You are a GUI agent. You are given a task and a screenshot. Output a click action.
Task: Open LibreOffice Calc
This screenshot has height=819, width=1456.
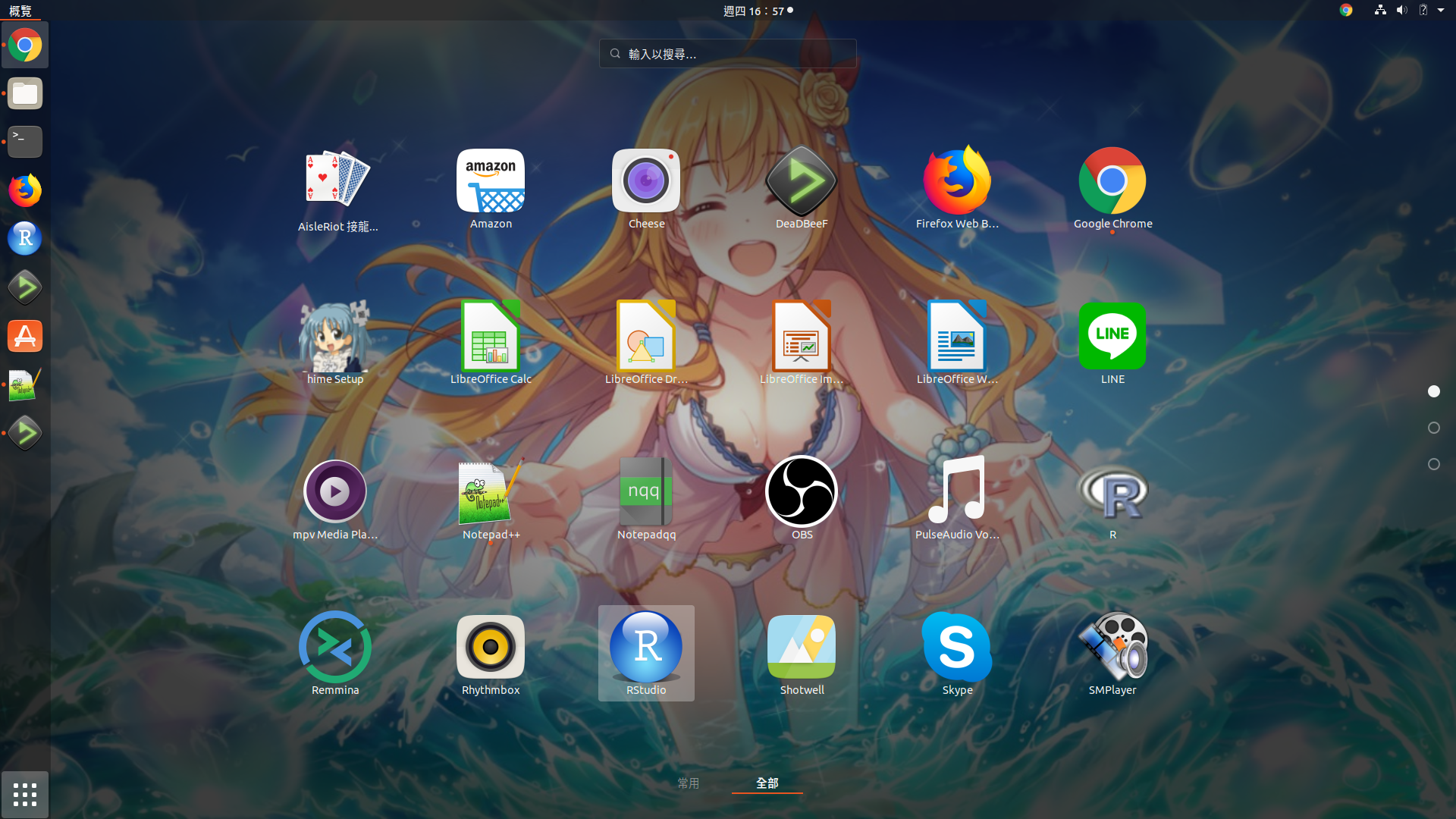coord(491,337)
